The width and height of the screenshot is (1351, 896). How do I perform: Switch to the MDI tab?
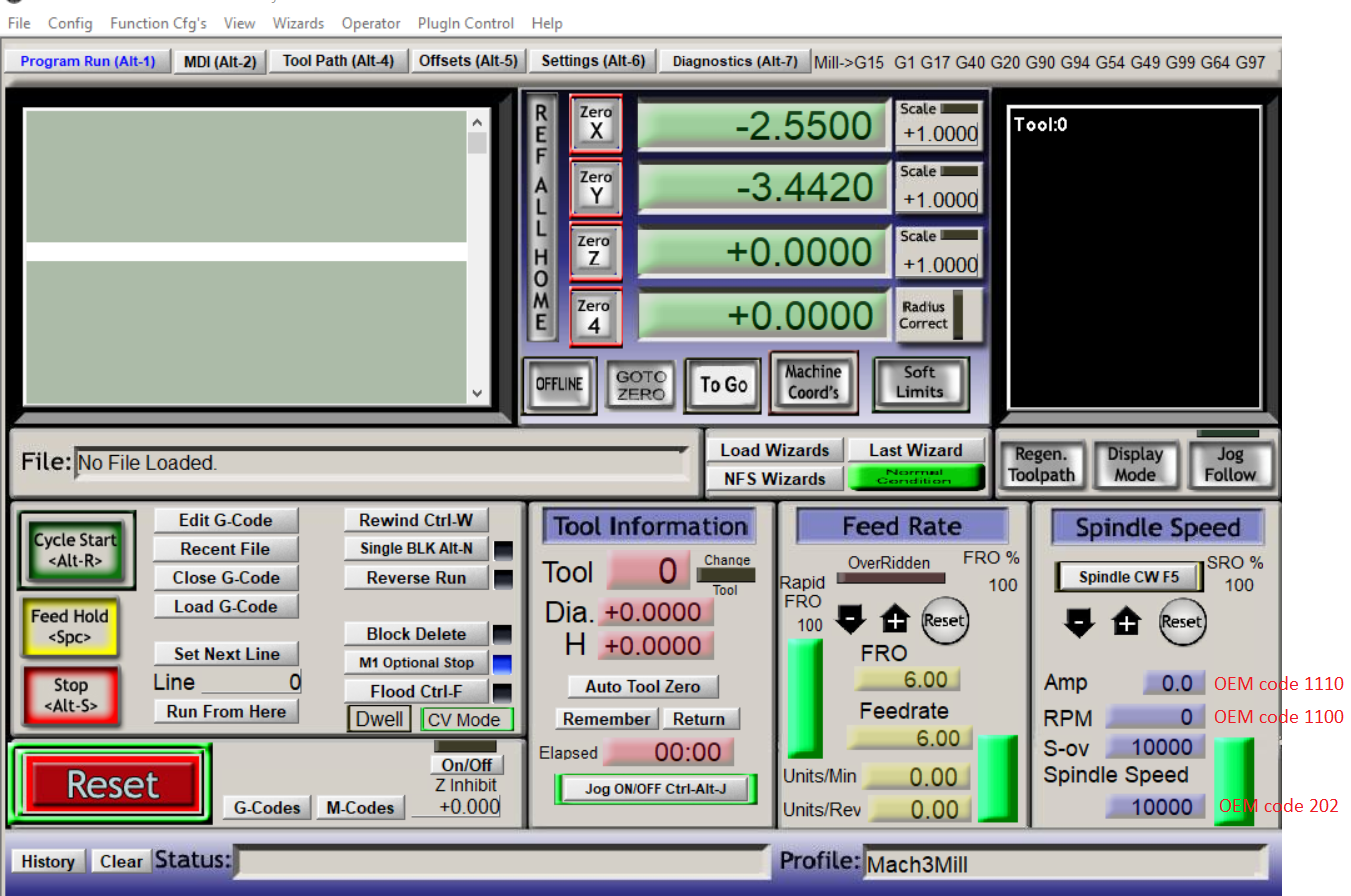click(220, 62)
